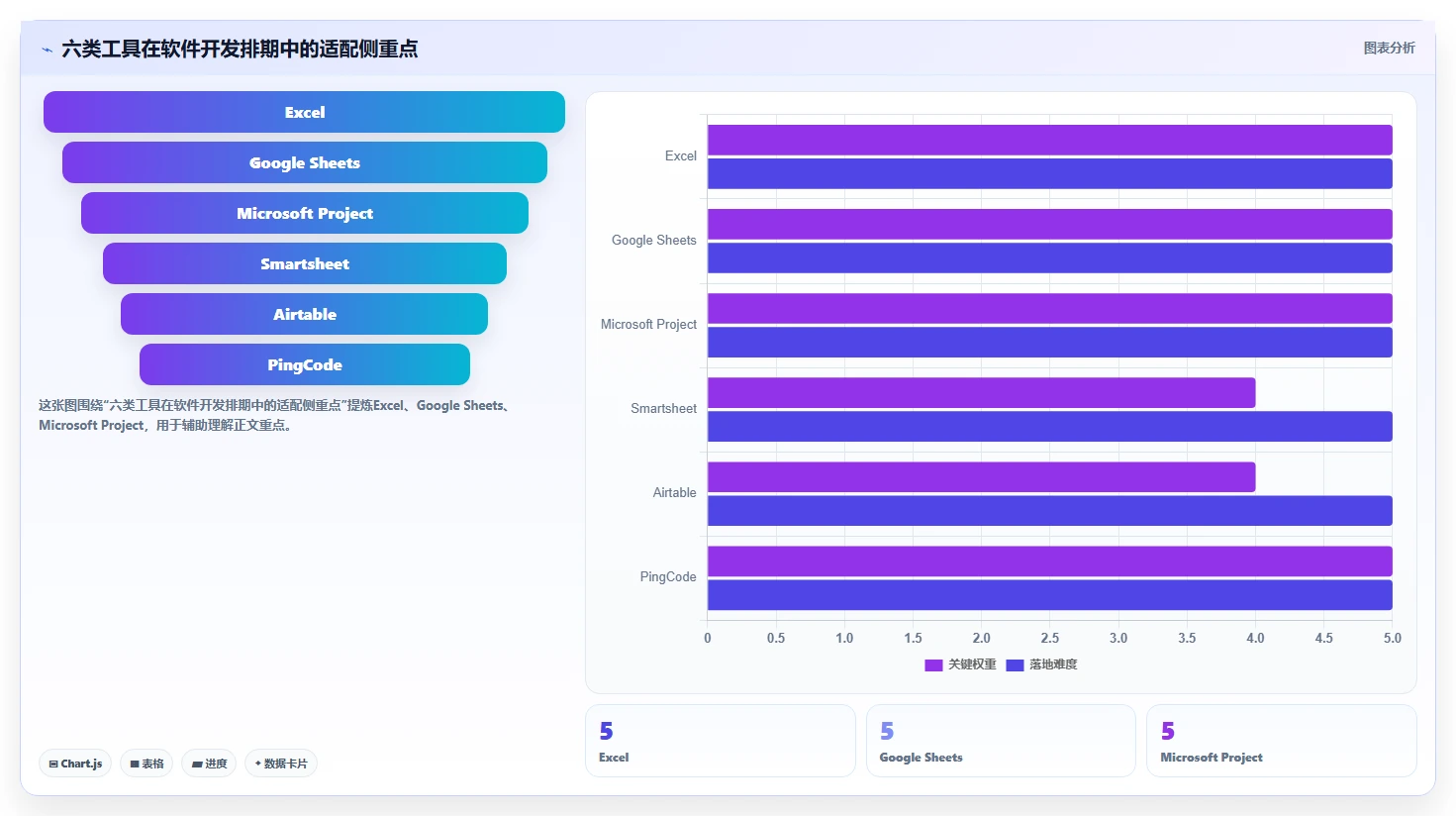Select the Smartsheet funnel stage
This screenshot has height=816, width=1456.
pos(304,263)
